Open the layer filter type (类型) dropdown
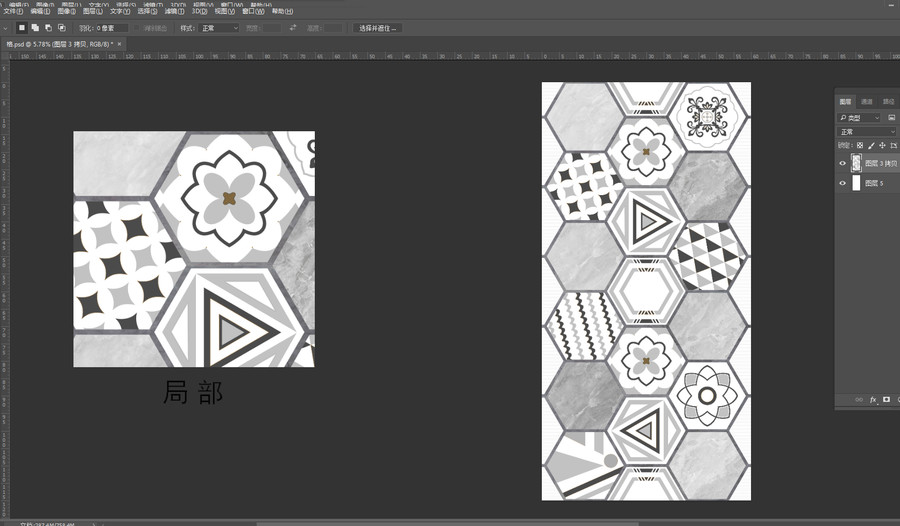Viewport: 900px width, 526px height. pyautogui.click(x=859, y=118)
